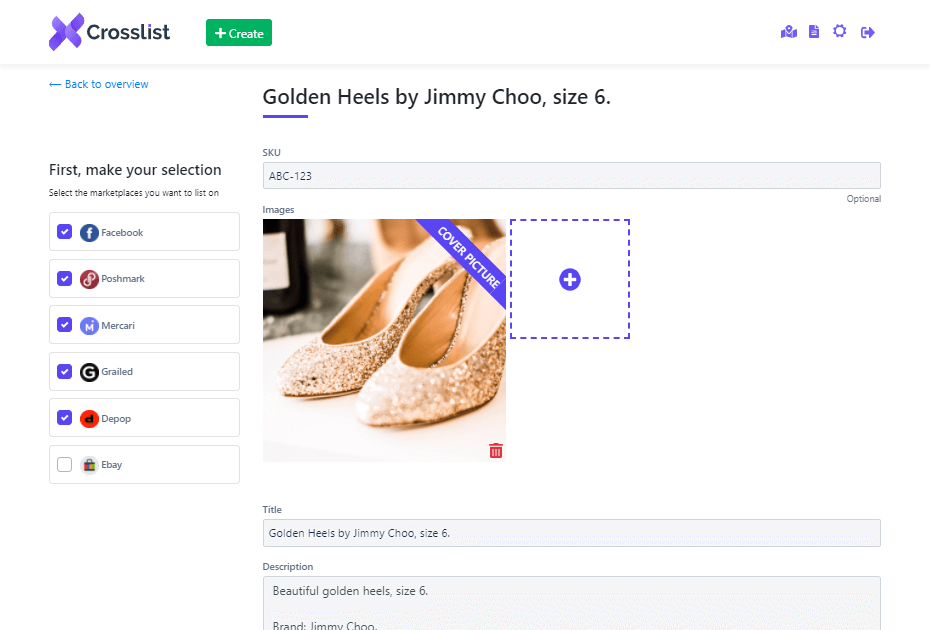Screen dimensions: 930x630
Task: Uncheck the Mercari marketplace checkbox
Action: pos(65,324)
